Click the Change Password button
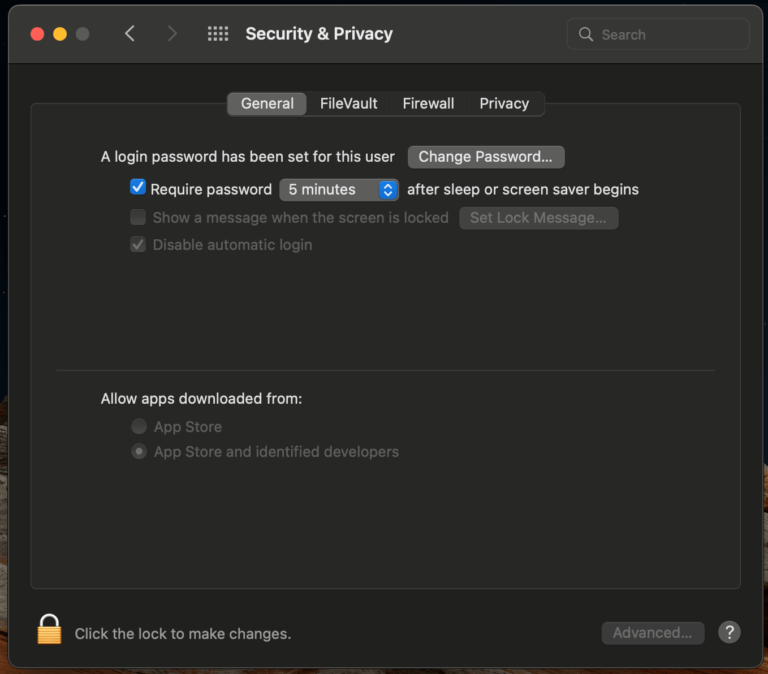 (x=486, y=157)
